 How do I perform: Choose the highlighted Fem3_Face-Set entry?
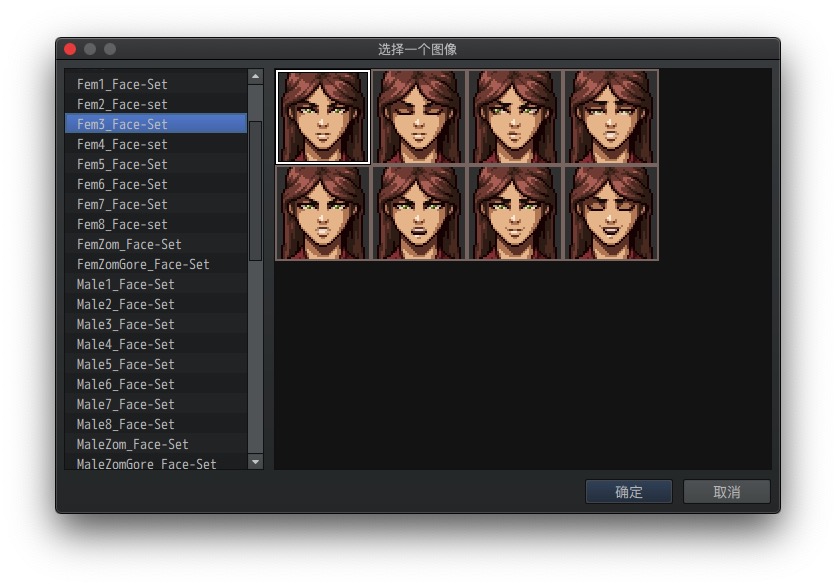click(156, 124)
